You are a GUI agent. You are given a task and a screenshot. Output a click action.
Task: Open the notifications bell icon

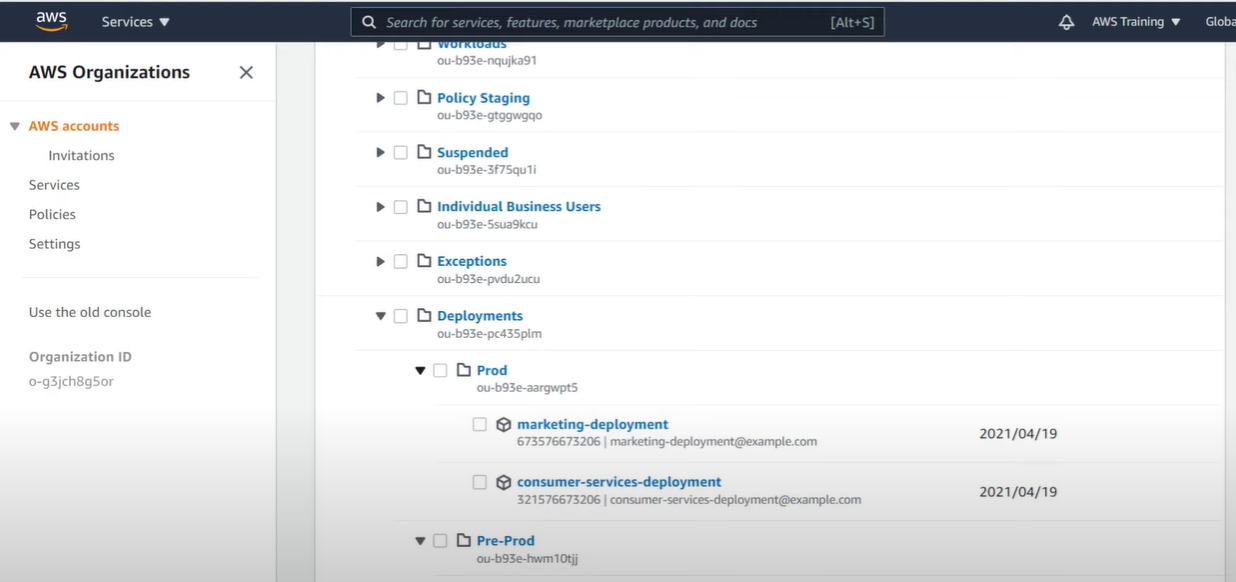click(x=1066, y=22)
